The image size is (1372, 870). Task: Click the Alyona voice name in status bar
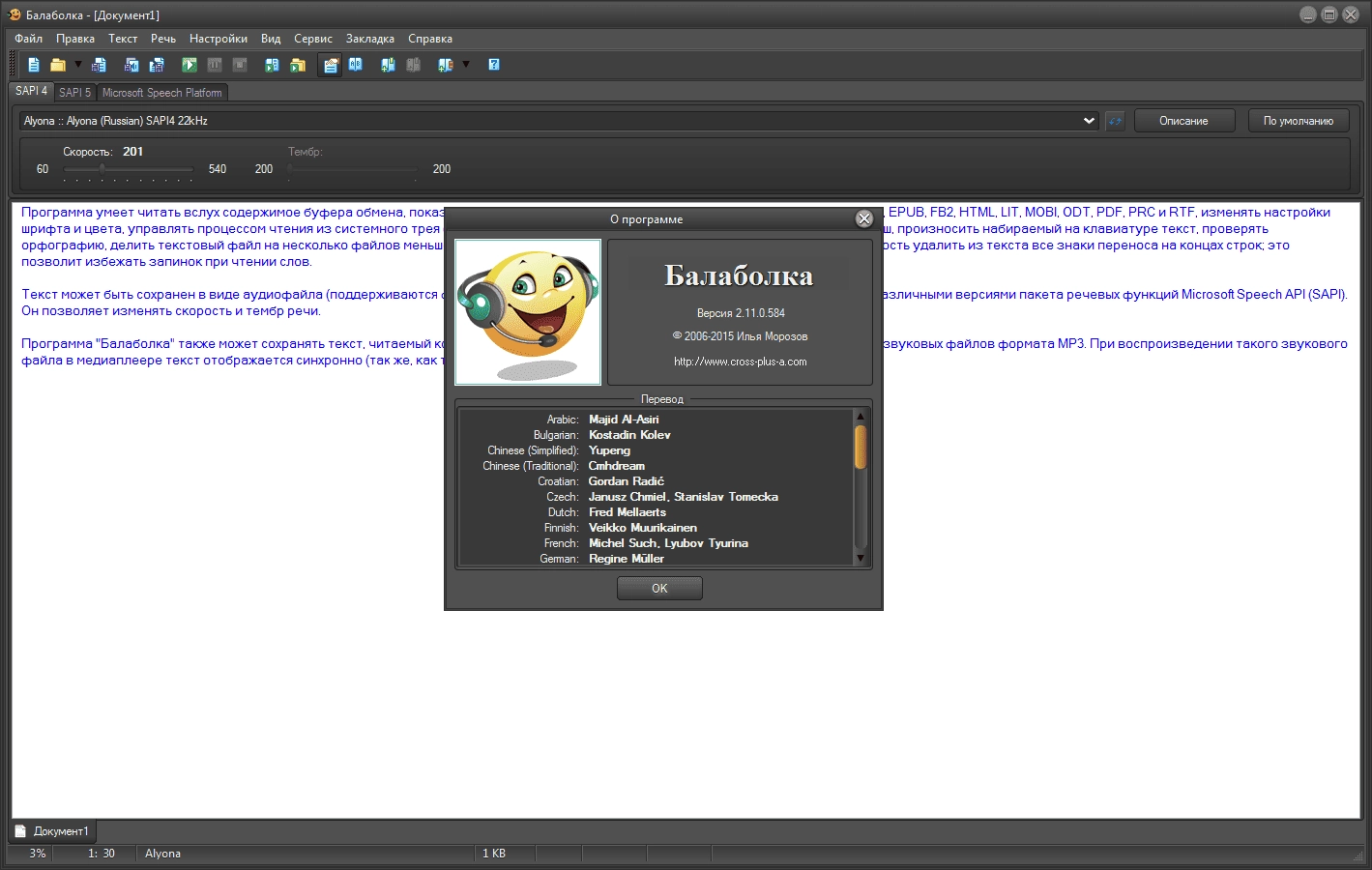[162, 854]
